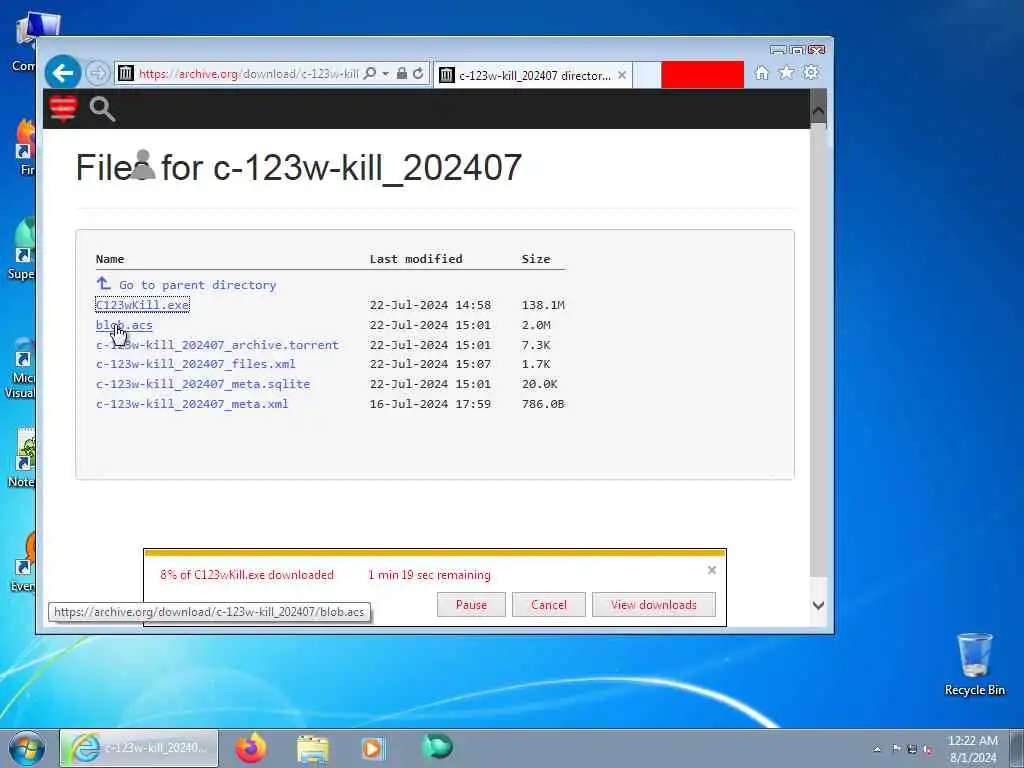1024x768 pixels.
Task: Open Favorites star icon
Action: coord(786,72)
